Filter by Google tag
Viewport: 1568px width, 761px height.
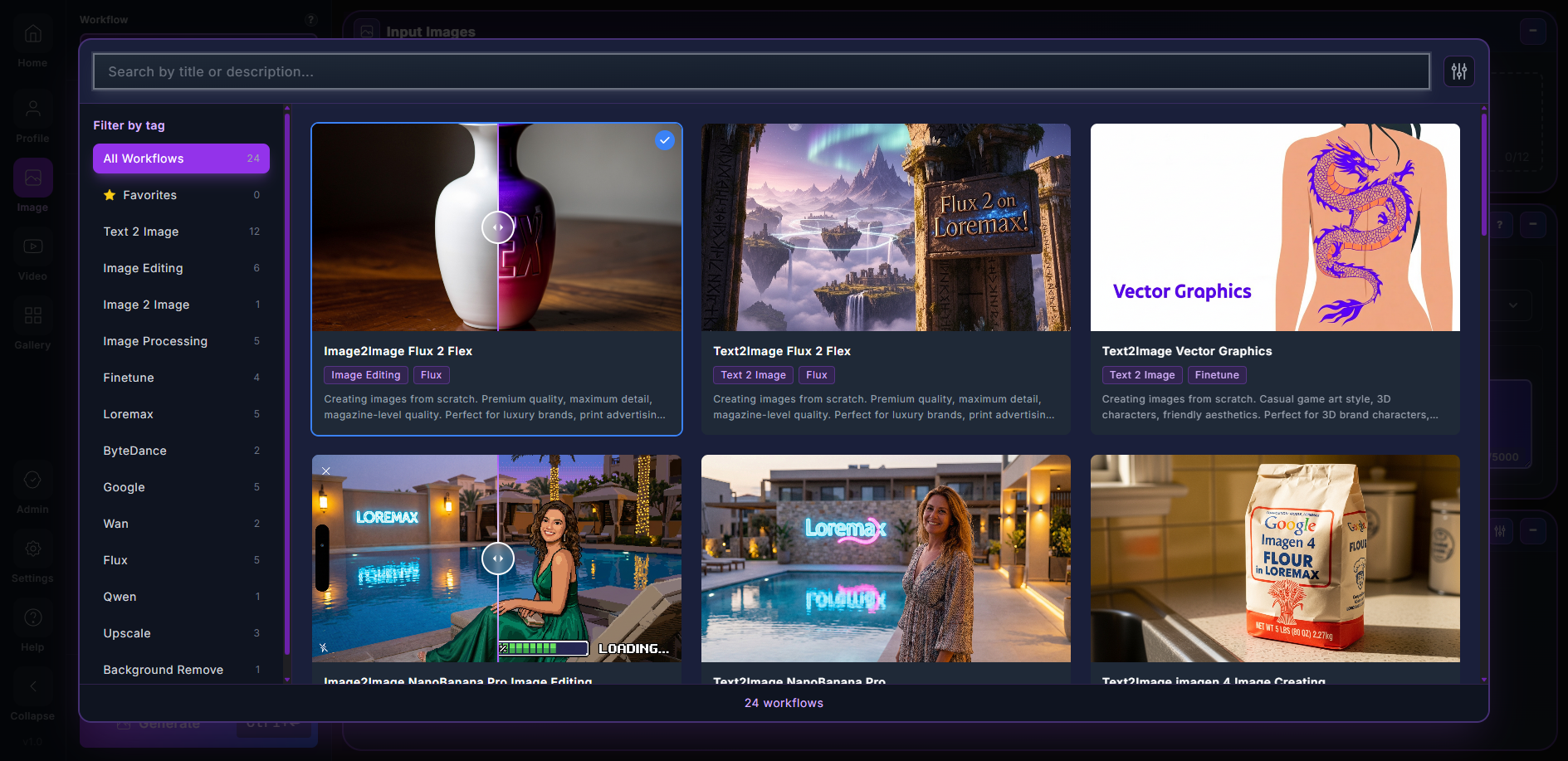click(x=181, y=487)
